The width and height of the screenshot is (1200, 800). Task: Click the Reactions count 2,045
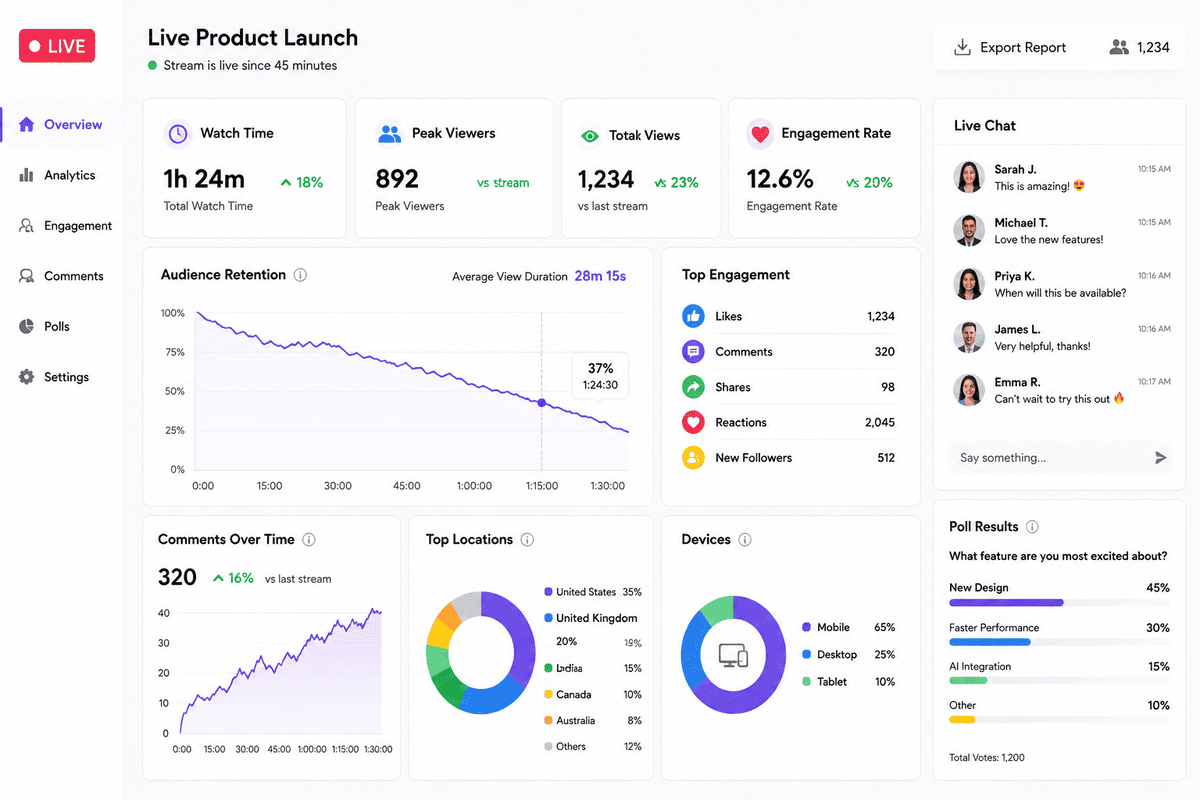[880, 423]
